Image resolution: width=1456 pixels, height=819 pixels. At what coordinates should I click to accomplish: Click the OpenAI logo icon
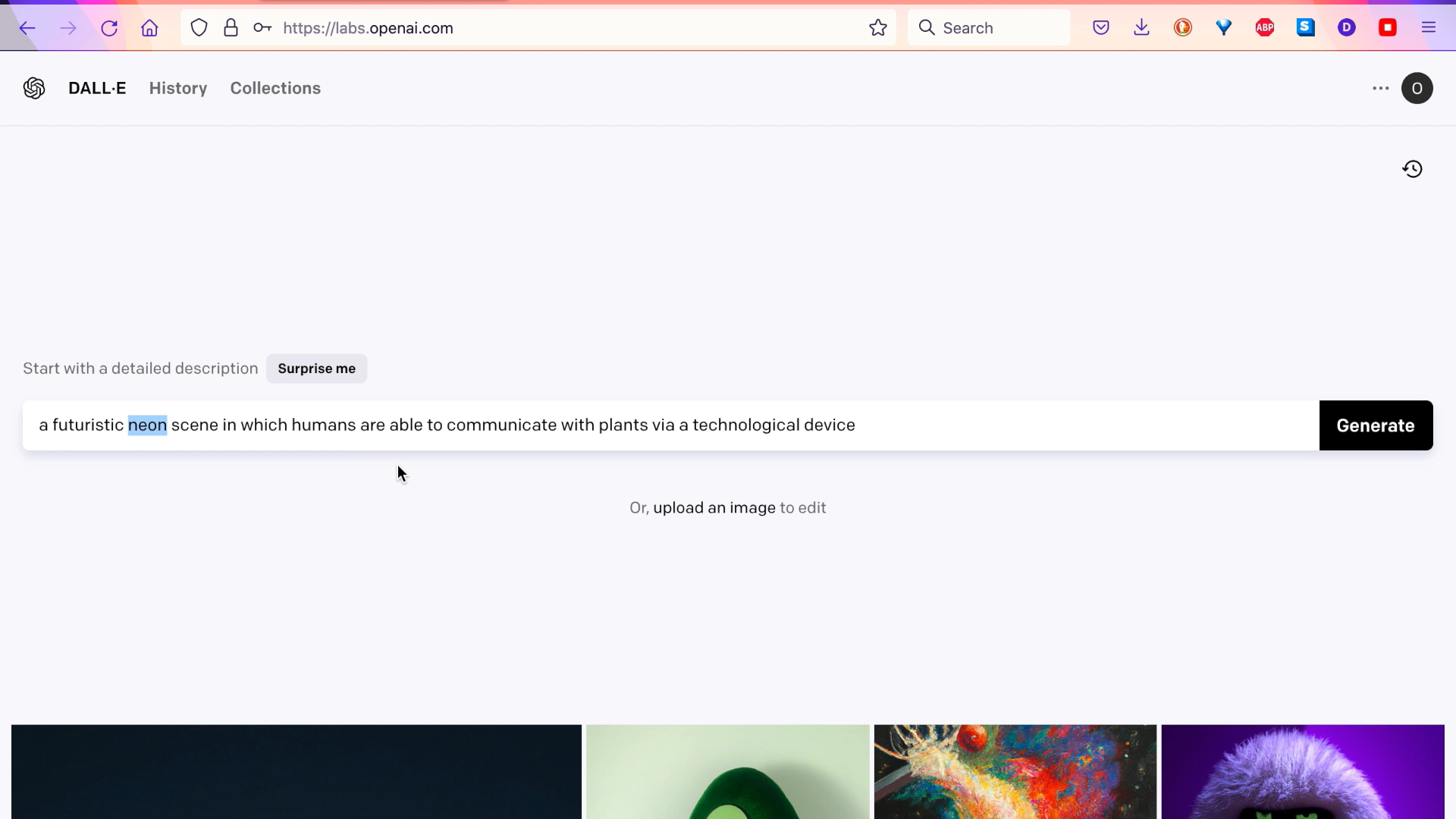(x=34, y=88)
